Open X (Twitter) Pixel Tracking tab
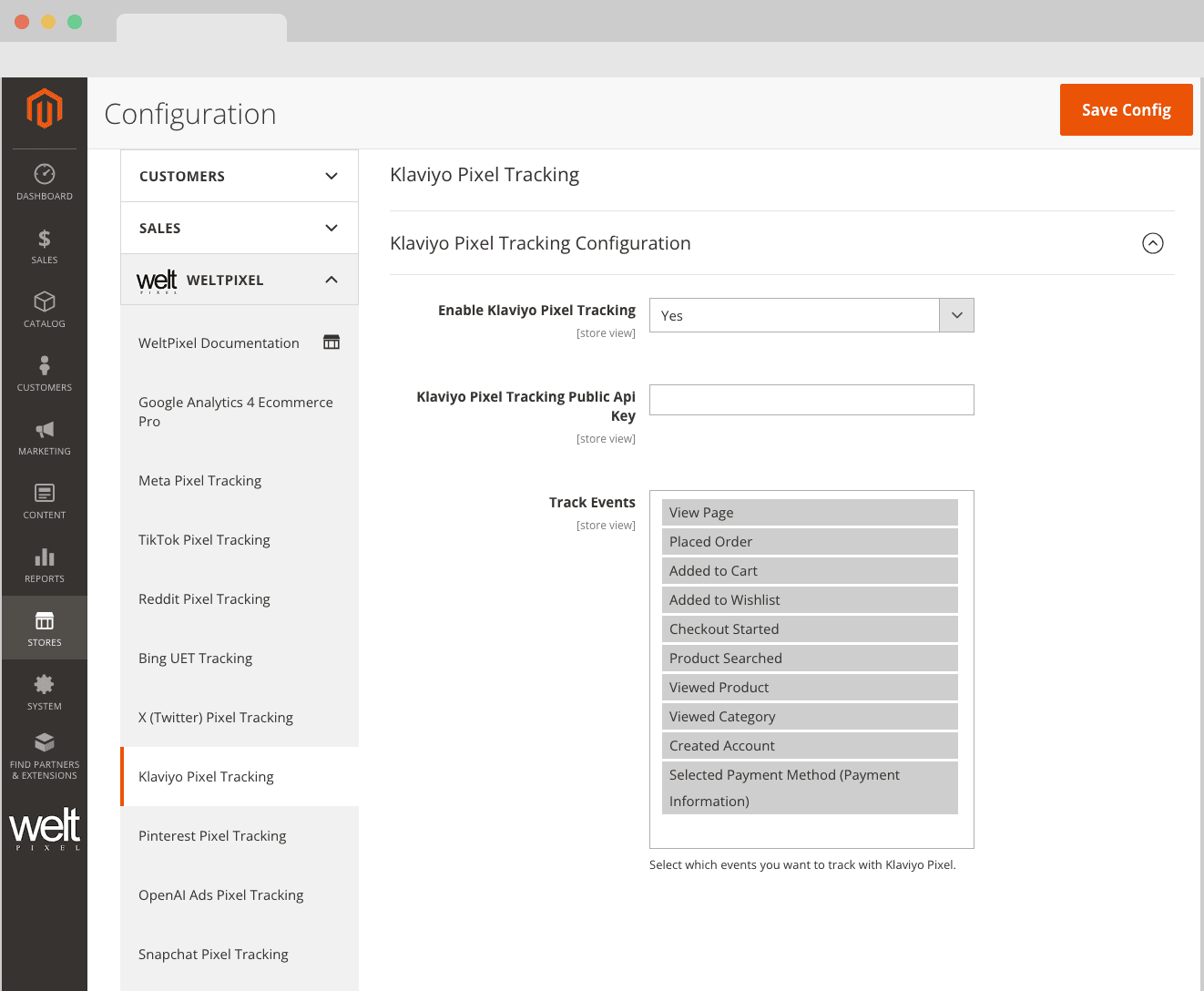The height and width of the screenshot is (991, 1204). pyautogui.click(x=240, y=718)
